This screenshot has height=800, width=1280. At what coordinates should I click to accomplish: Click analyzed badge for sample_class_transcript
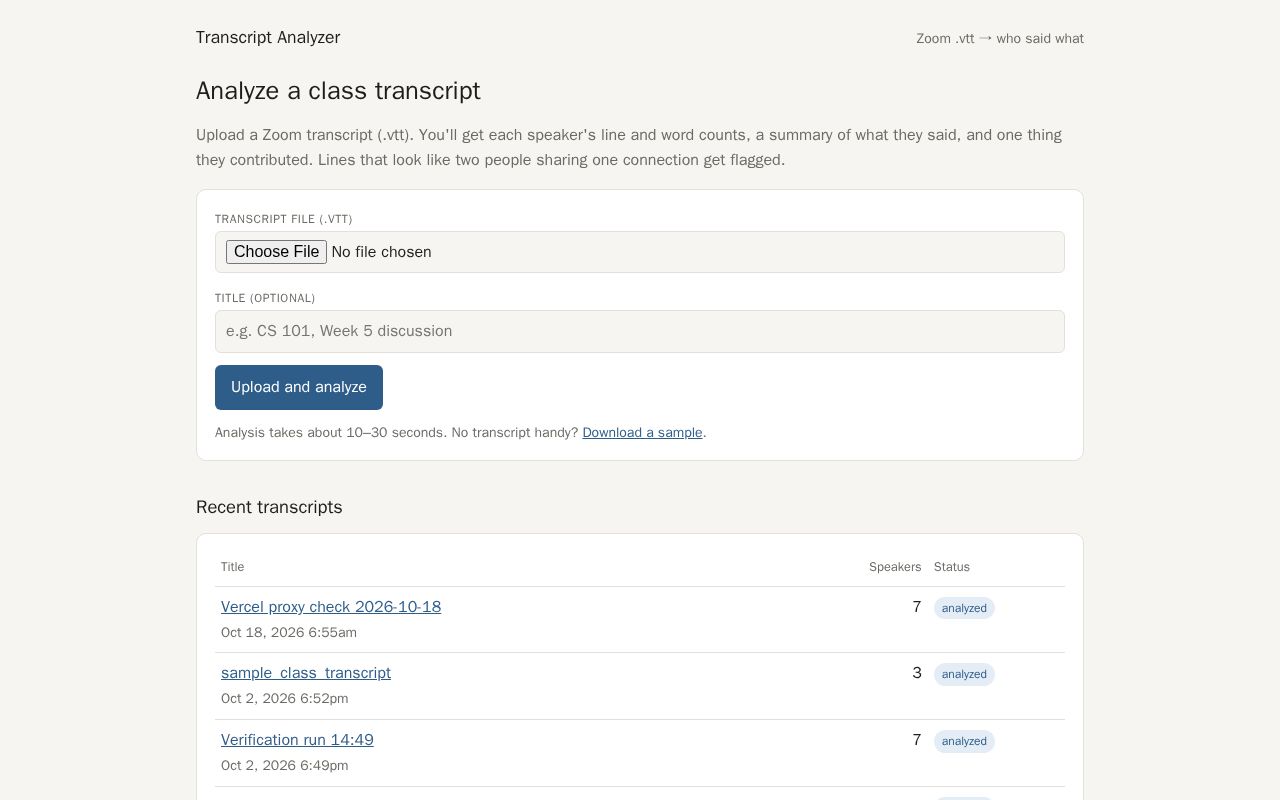coord(964,674)
